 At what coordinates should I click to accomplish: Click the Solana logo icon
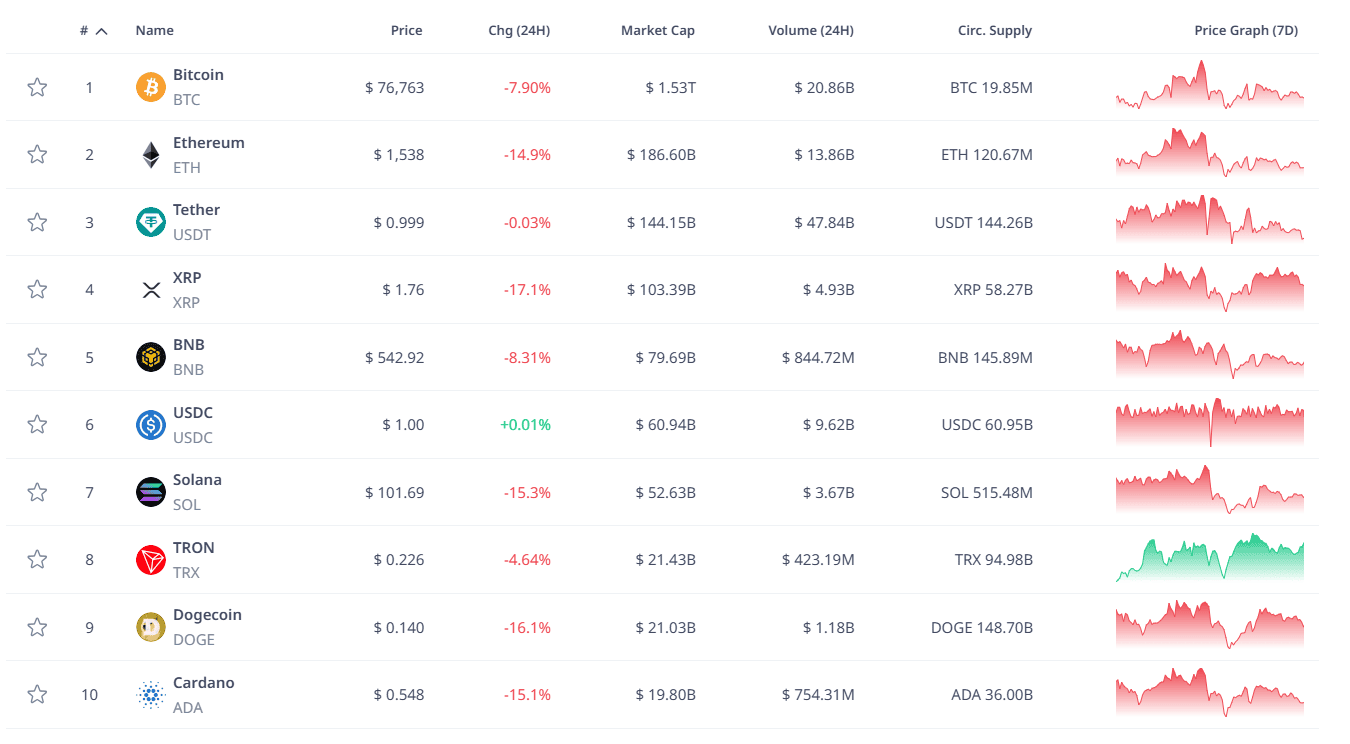pos(151,492)
